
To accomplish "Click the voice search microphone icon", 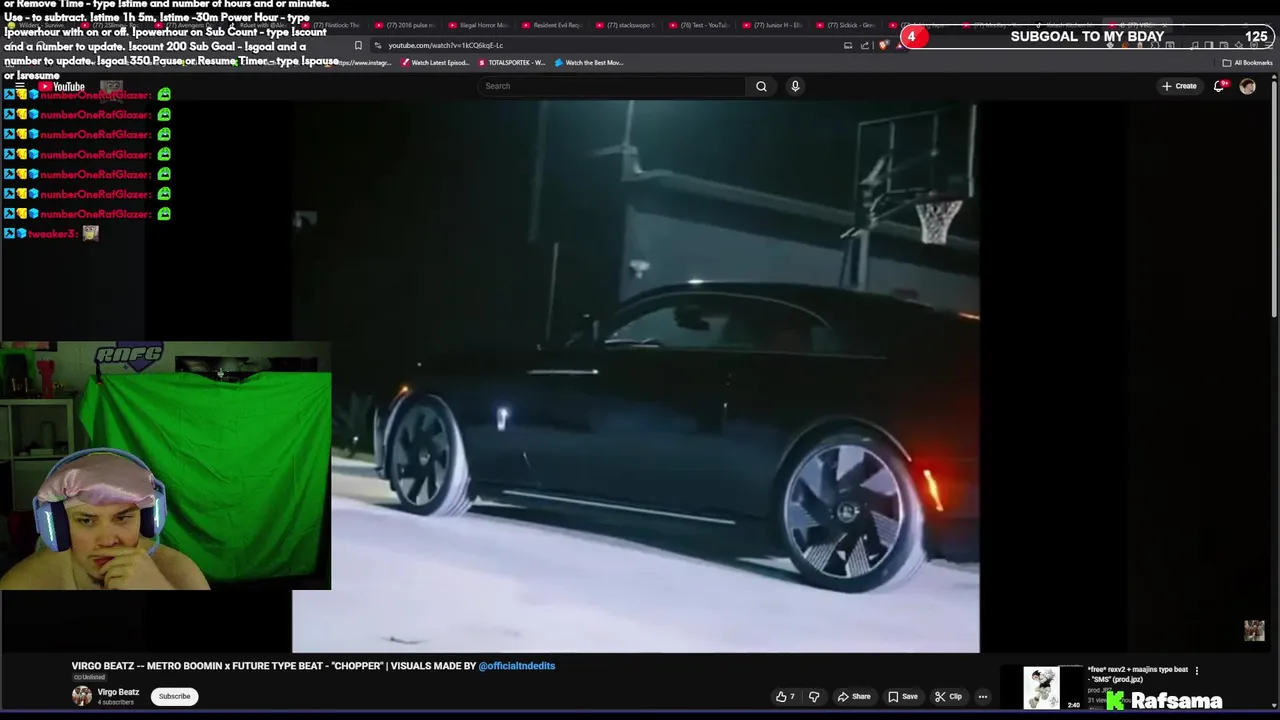I will (795, 86).
